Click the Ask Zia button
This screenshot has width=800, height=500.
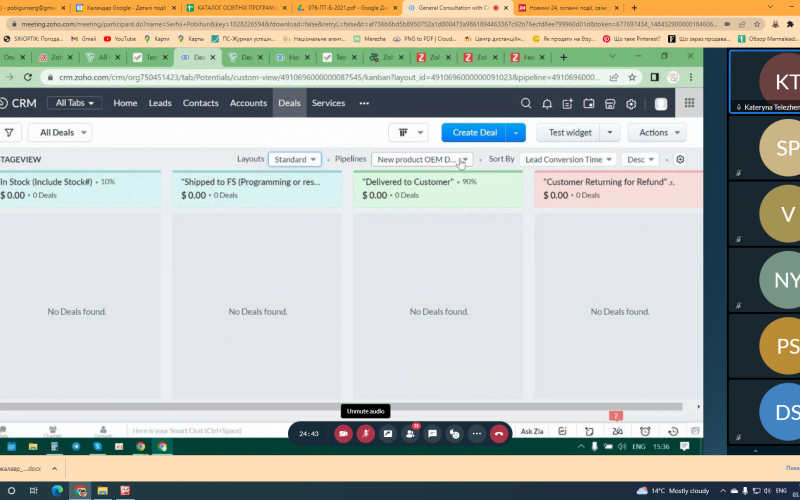pyautogui.click(x=532, y=431)
